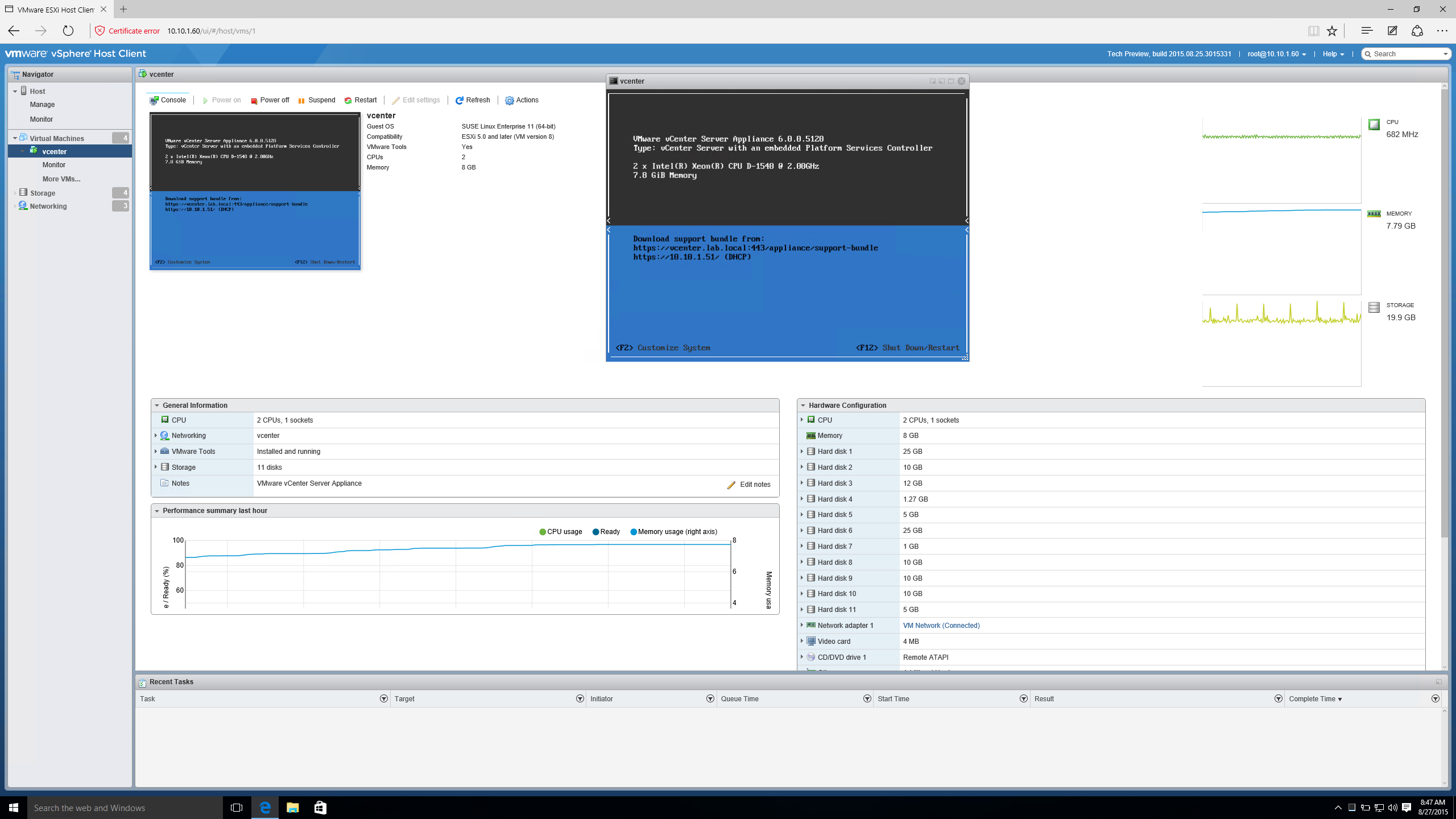This screenshot has width=1456, height=819.
Task: Toggle Memory usage legend series
Action: click(x=674, y=532)
